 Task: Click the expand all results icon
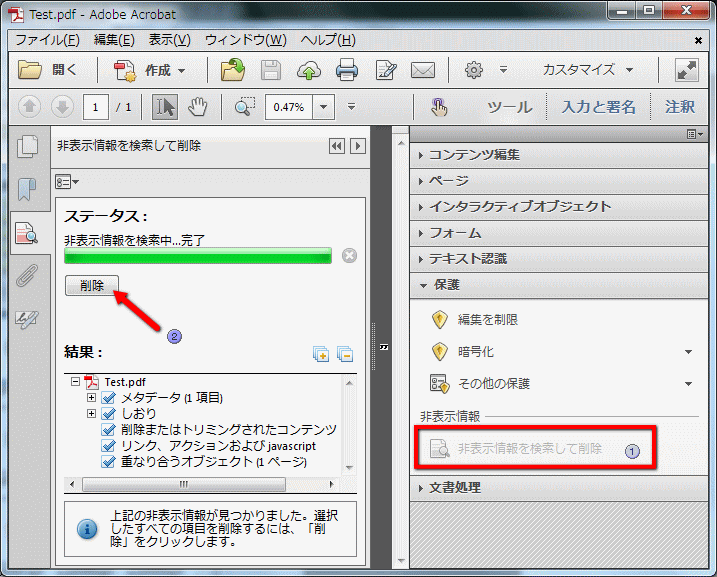(321, 354)
